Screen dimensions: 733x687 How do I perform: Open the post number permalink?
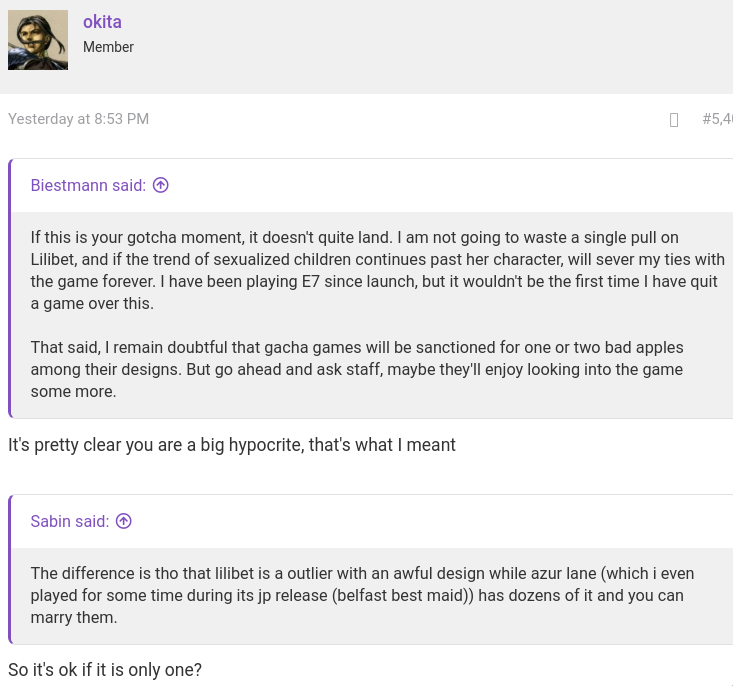(718, 119)
